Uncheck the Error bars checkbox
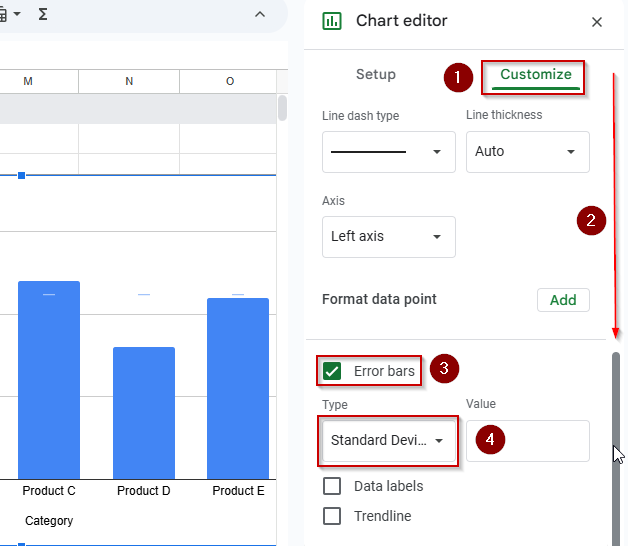This screenshot has width=628, height=546. (x=332, y=371)
